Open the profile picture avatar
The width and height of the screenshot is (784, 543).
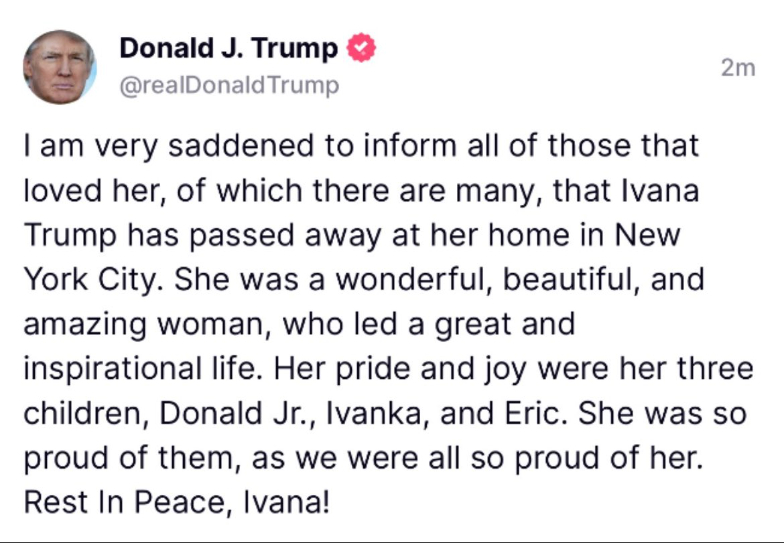59,66
